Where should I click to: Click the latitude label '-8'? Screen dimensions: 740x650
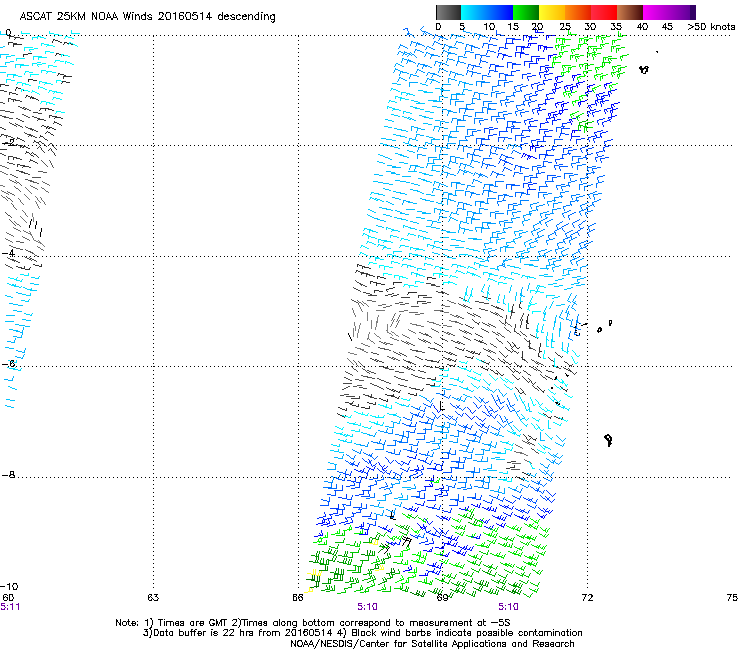[8, 474]
